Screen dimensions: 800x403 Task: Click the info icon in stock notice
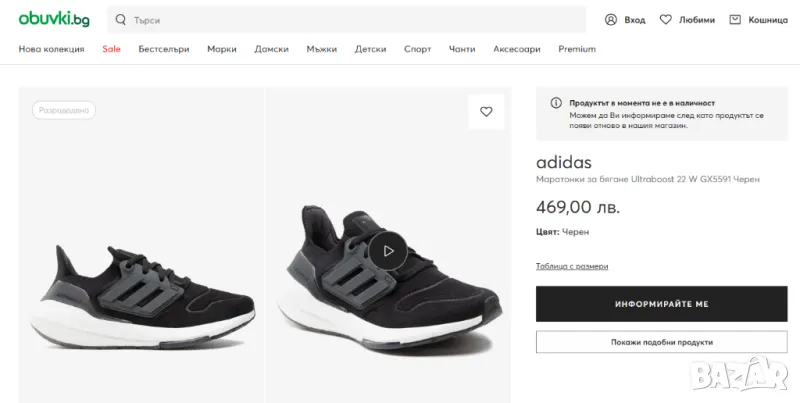tap(556, 103)
